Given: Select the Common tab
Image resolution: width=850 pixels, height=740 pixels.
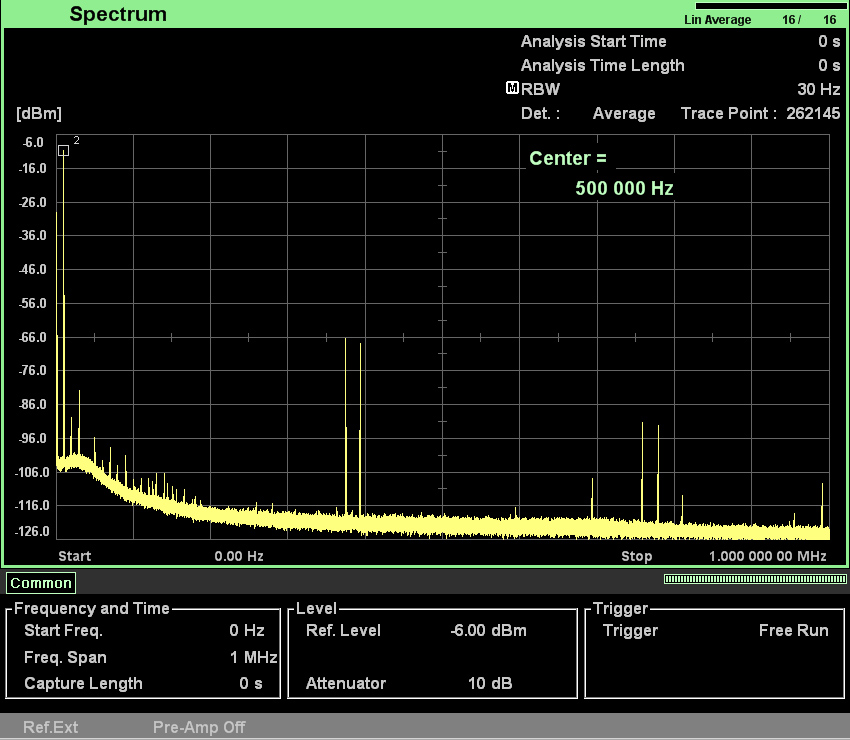Looking at the screenshot, I should point(41,583).
